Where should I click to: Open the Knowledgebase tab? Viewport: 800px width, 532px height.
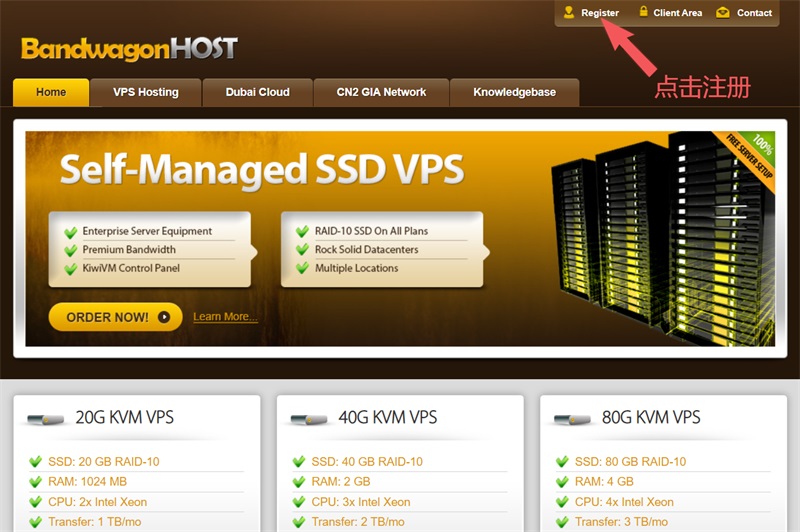pyautogui.click(x=514, y=92)
